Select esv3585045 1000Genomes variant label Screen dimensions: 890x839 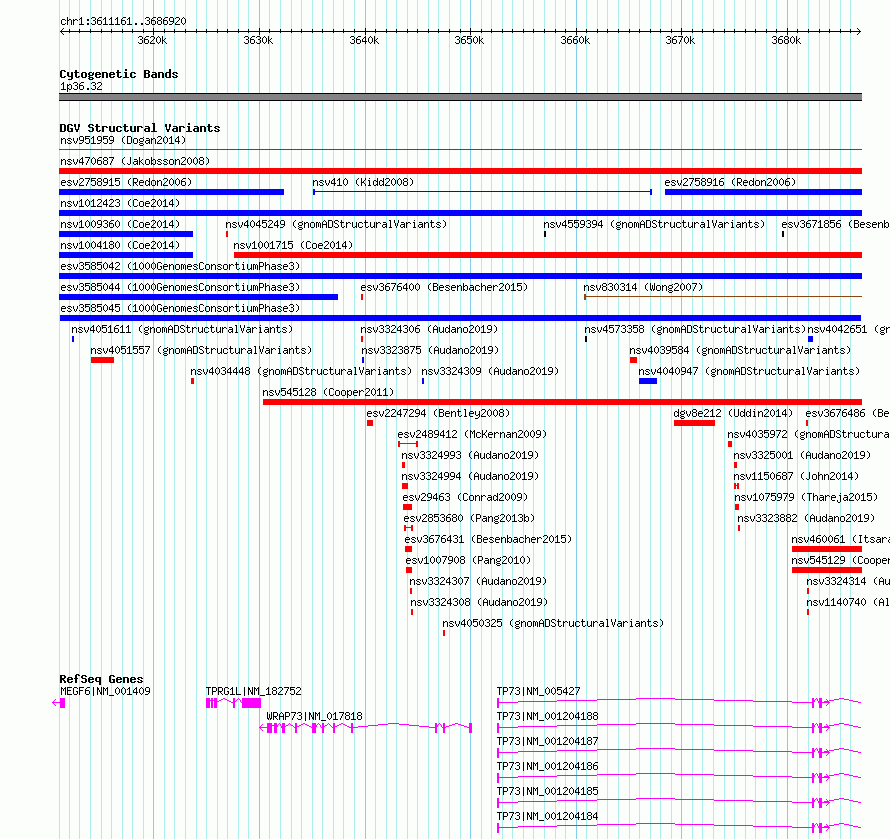coord(180,308)
